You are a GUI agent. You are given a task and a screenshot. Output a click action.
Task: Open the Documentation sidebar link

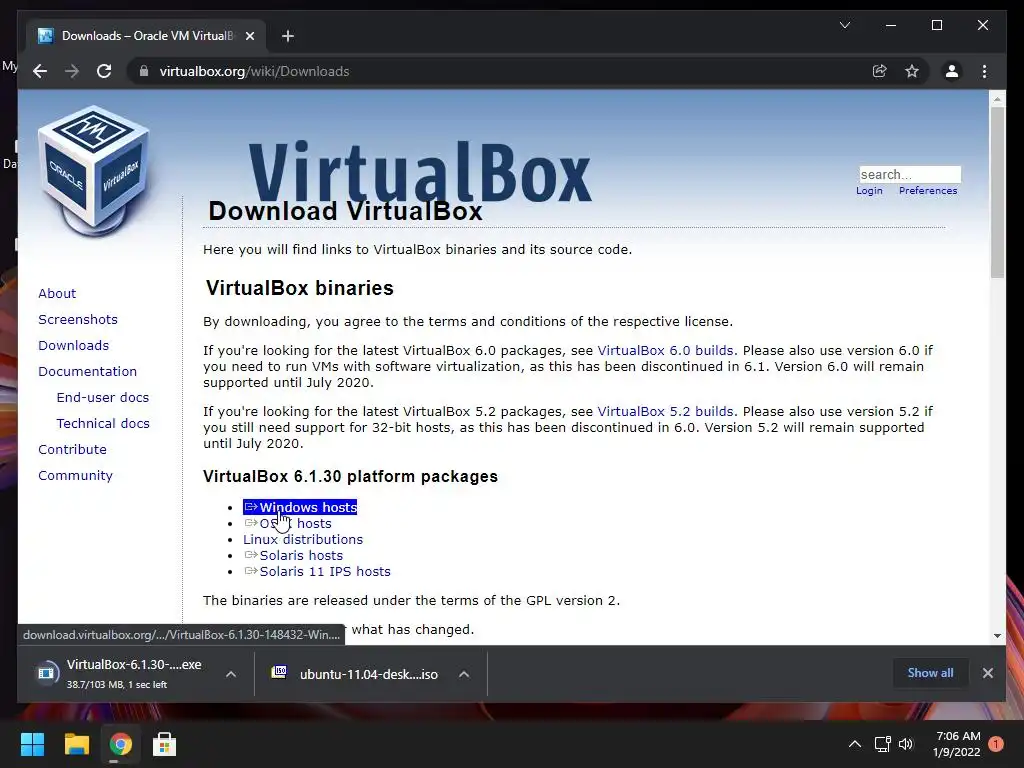point(88,372)
